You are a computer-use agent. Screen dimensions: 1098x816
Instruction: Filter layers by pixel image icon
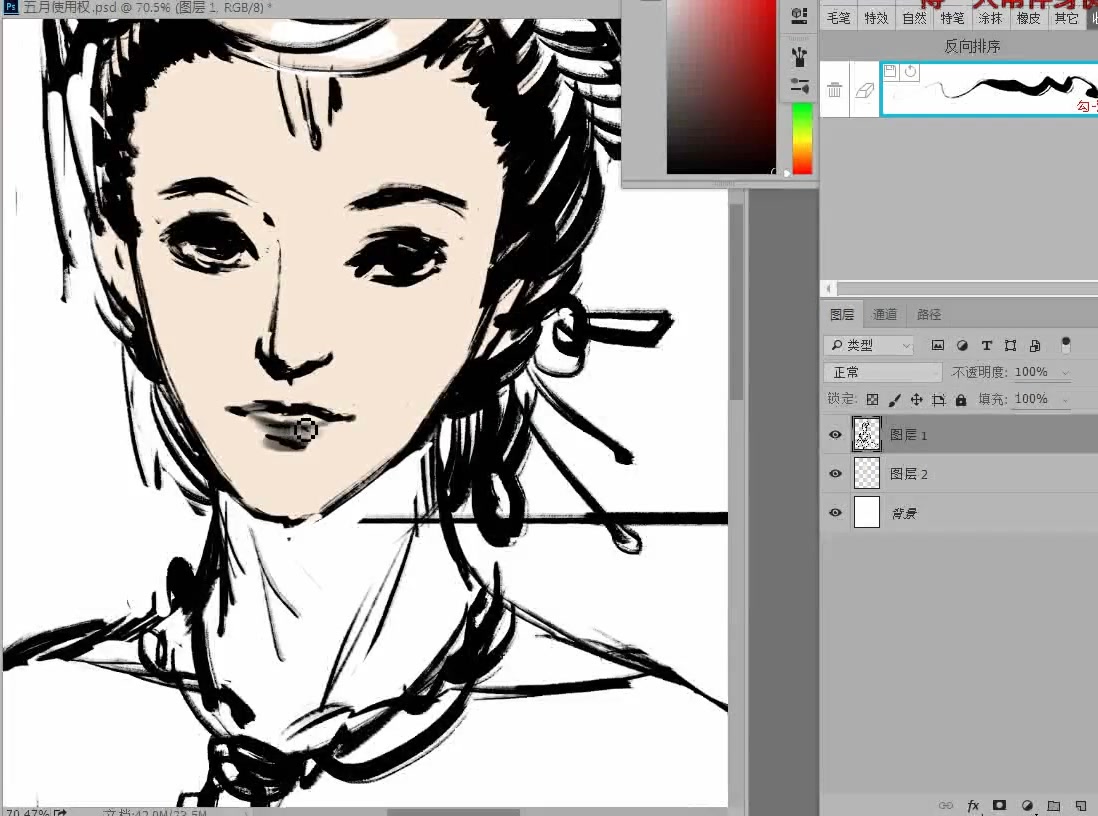click(938, 345)
